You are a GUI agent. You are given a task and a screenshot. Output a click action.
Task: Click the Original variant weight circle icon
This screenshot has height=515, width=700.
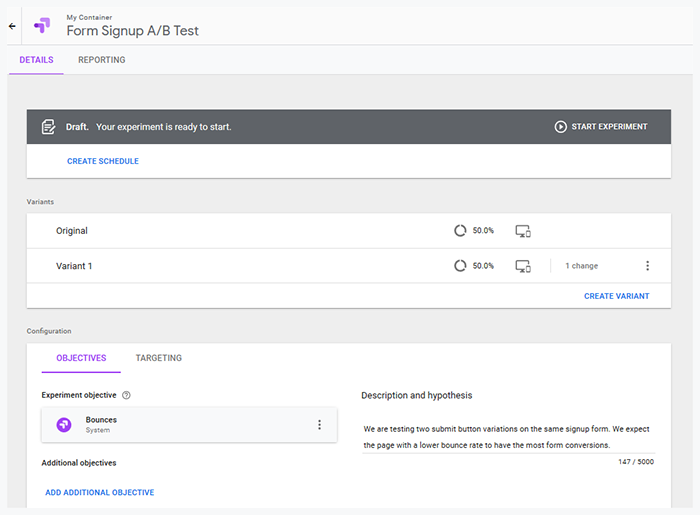pos(460,231)
